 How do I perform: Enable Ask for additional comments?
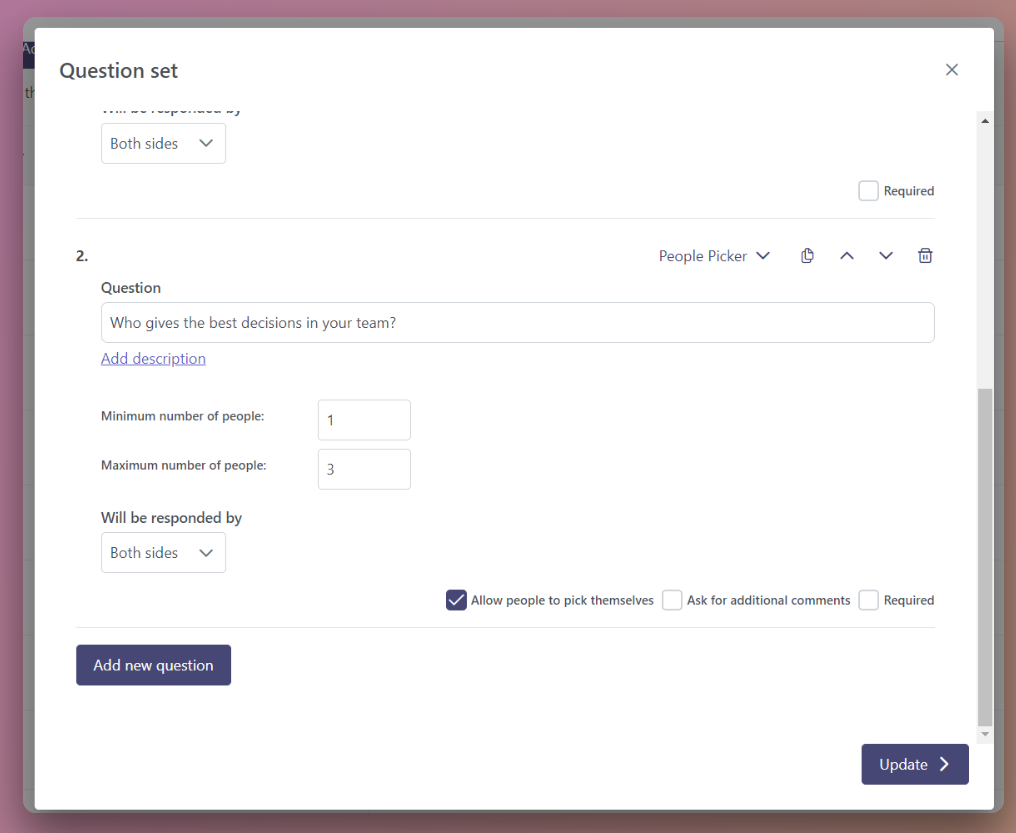coord(671,599)
